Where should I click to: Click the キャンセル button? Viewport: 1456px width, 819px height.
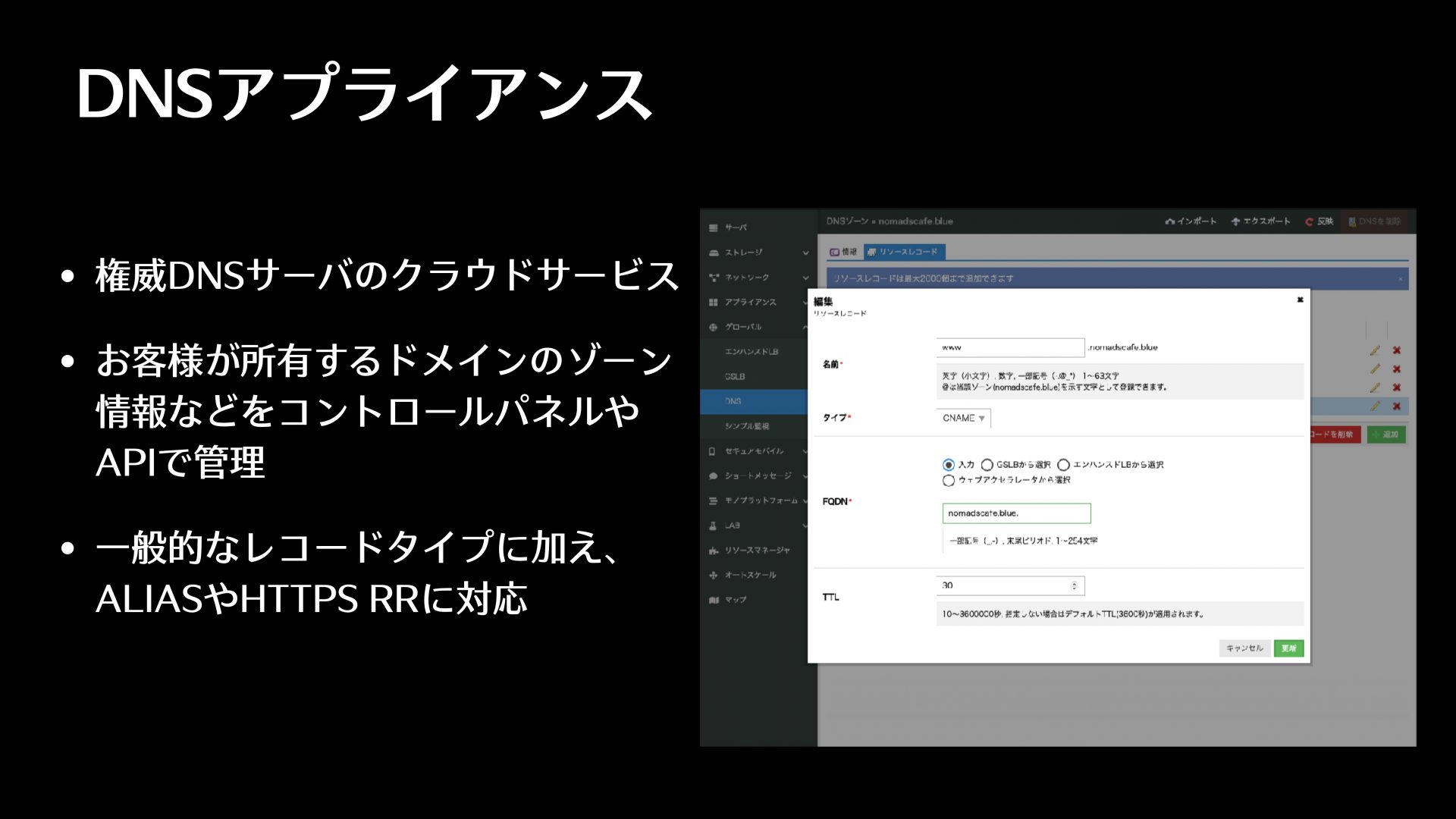pyautogui.click(x=1244, y=648)
